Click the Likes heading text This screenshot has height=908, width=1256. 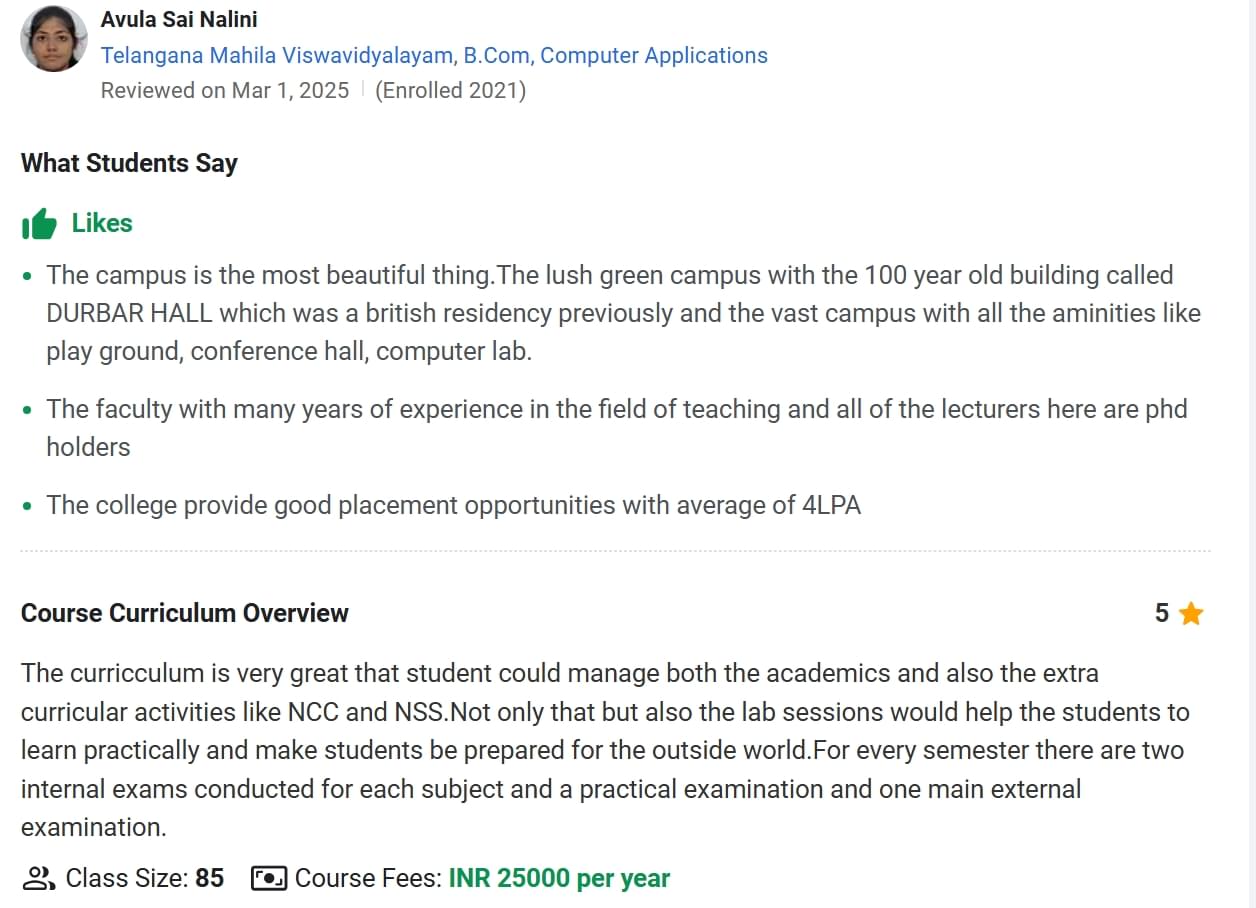[102, 223]
